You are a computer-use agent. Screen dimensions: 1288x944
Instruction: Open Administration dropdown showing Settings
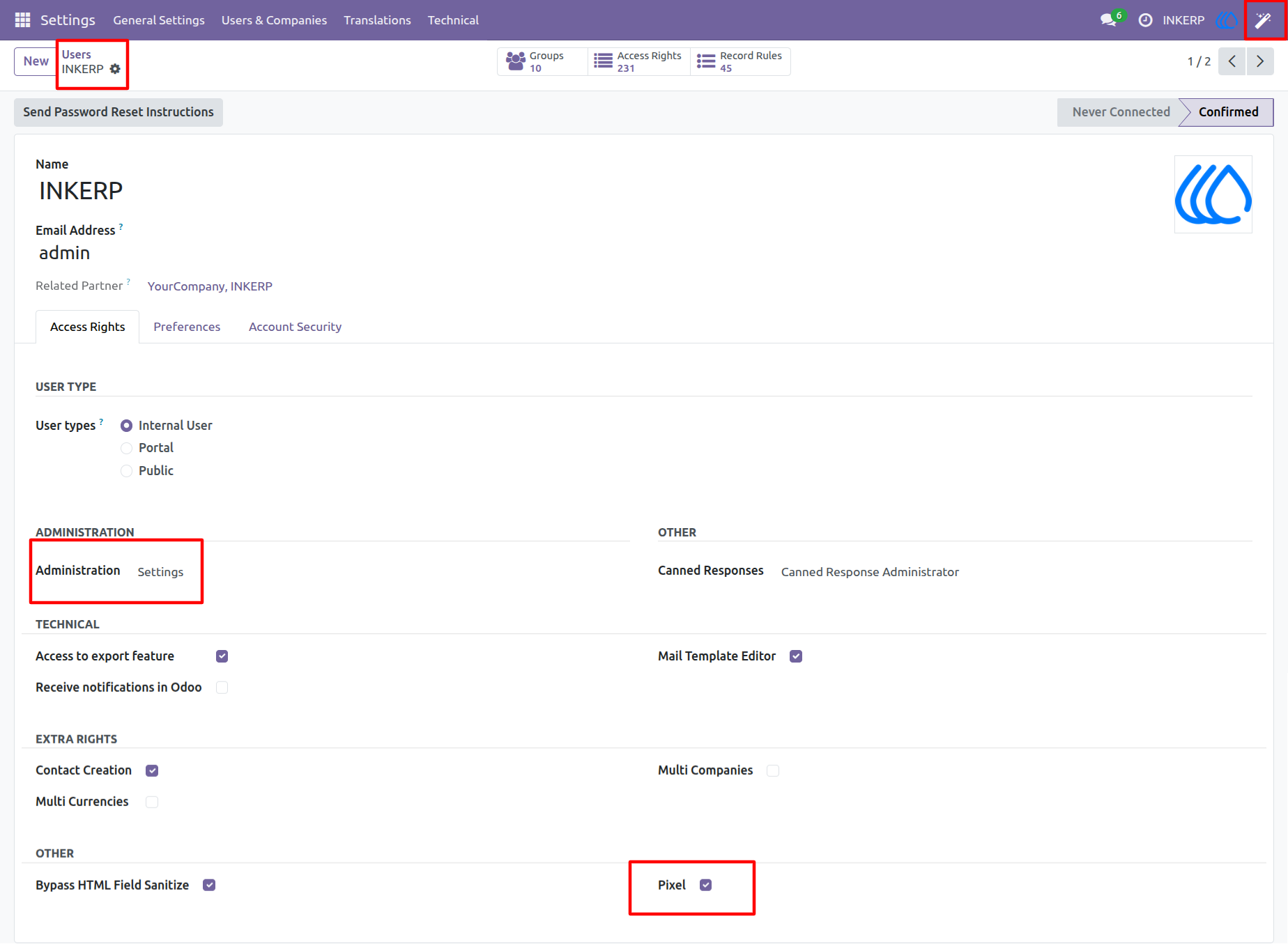(161, 572)
